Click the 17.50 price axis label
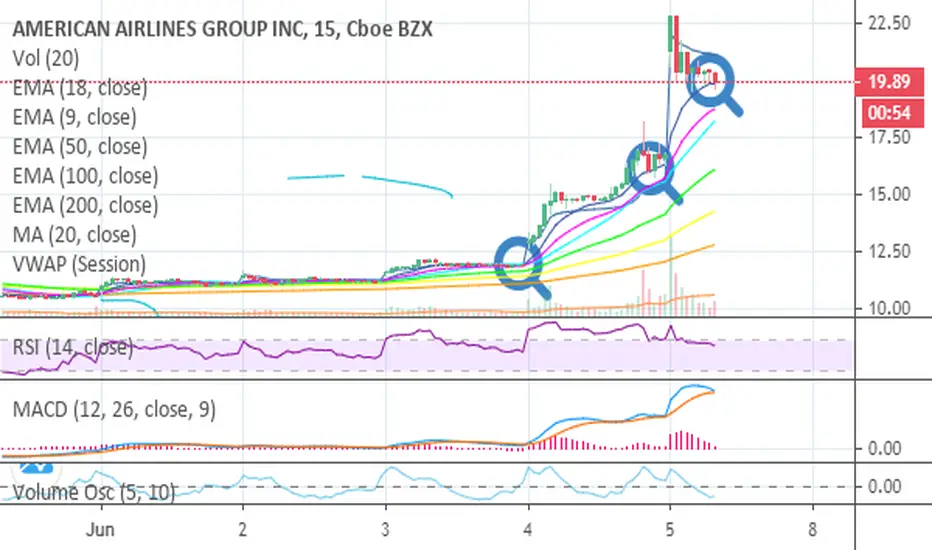The width and height of the screenshot is (932, 550). (x=889, y=137)
